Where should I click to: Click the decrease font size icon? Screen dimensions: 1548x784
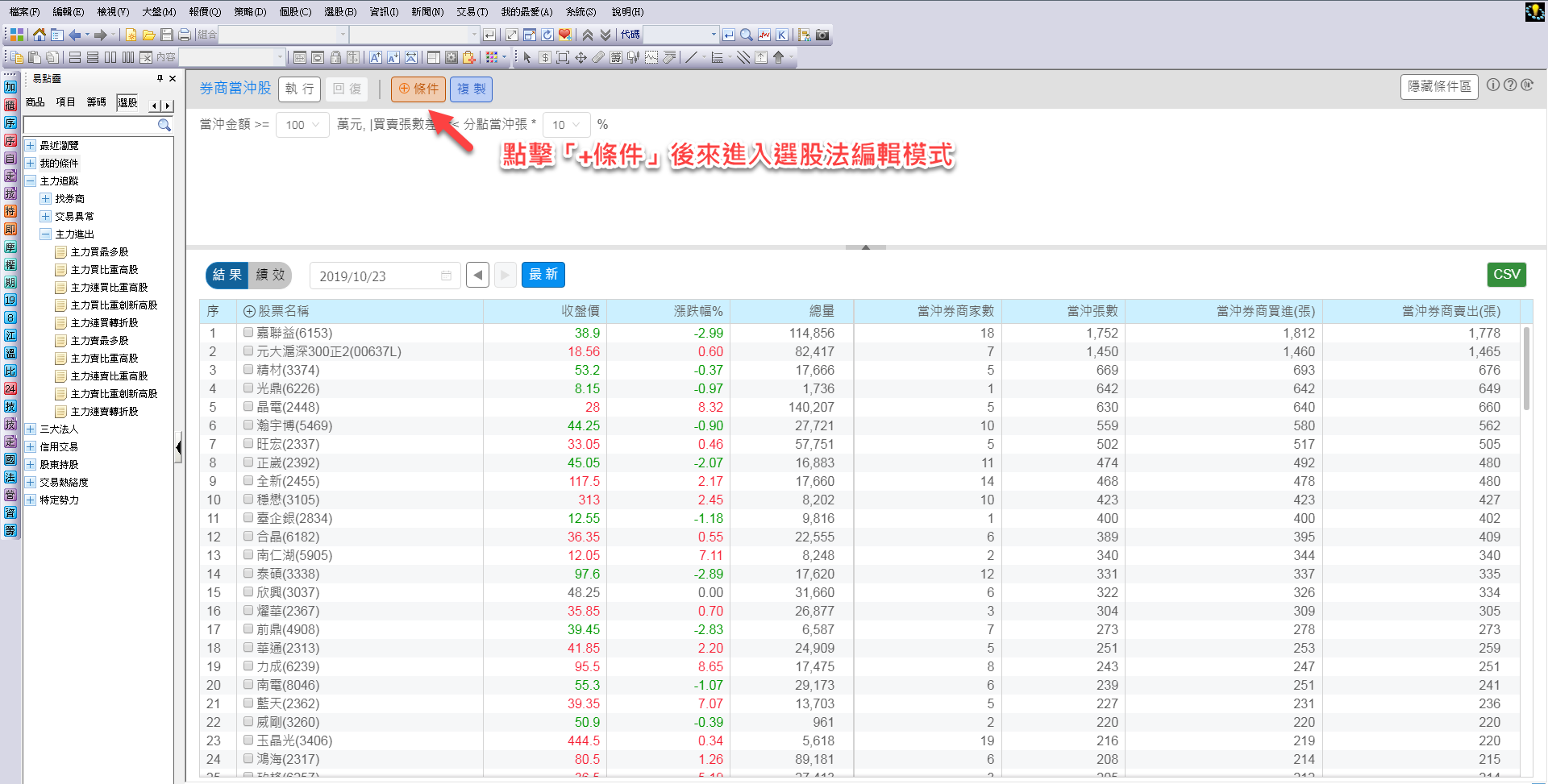pos(393,57)
